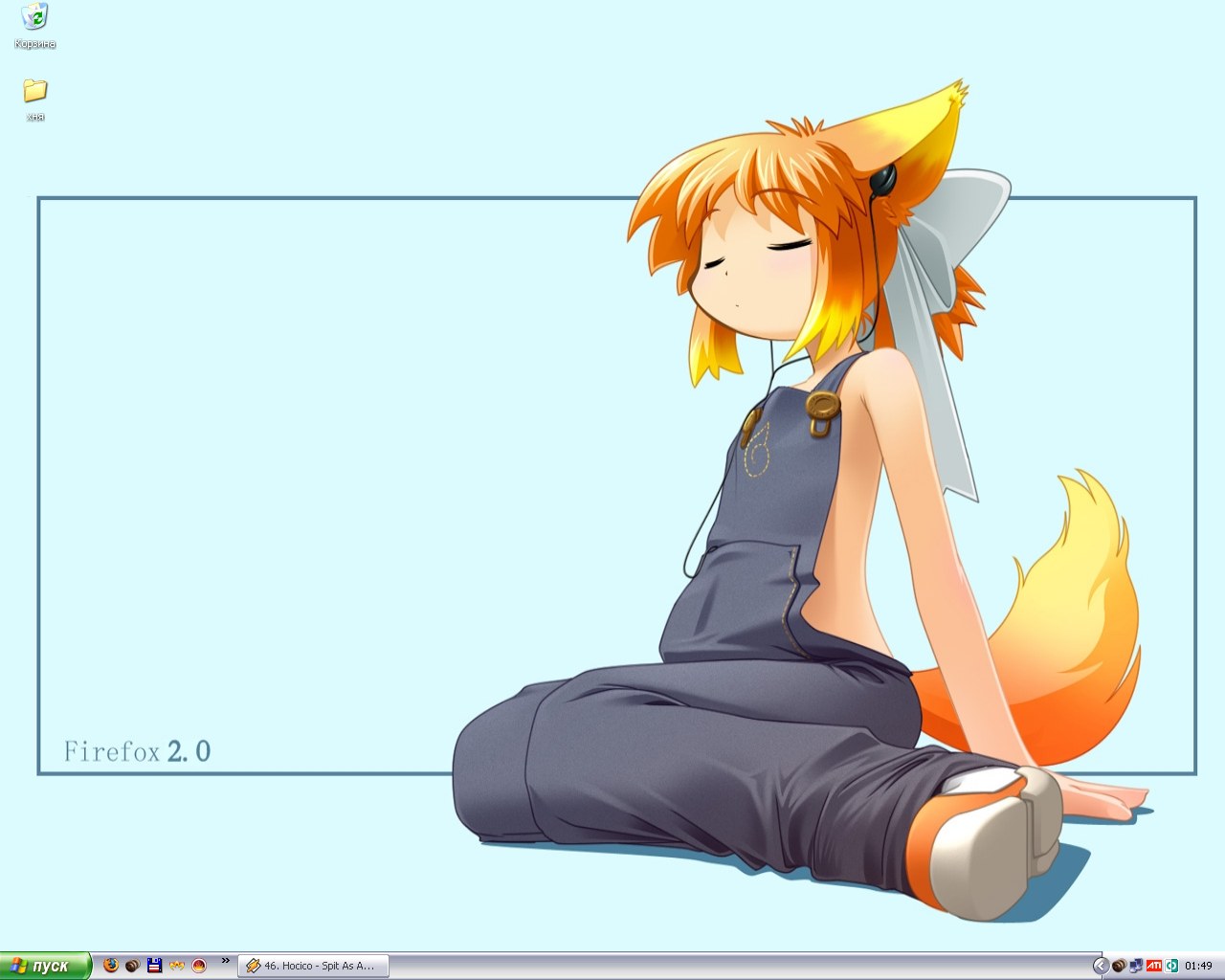The width and height of the screenshot is (1225, 980).
Task: Click the blue floppy disk quick launch icon
Action: [x=154, y=966]
